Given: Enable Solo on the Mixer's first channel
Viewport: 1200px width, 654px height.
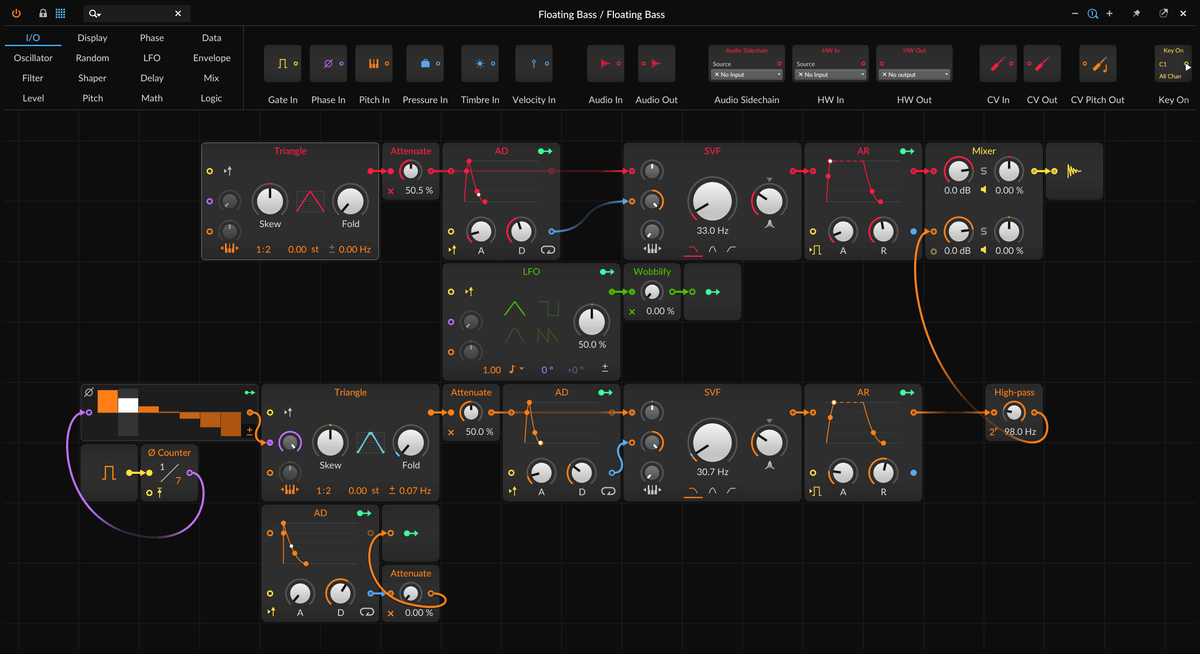Looking at the screenshot, I should point(983,170).
